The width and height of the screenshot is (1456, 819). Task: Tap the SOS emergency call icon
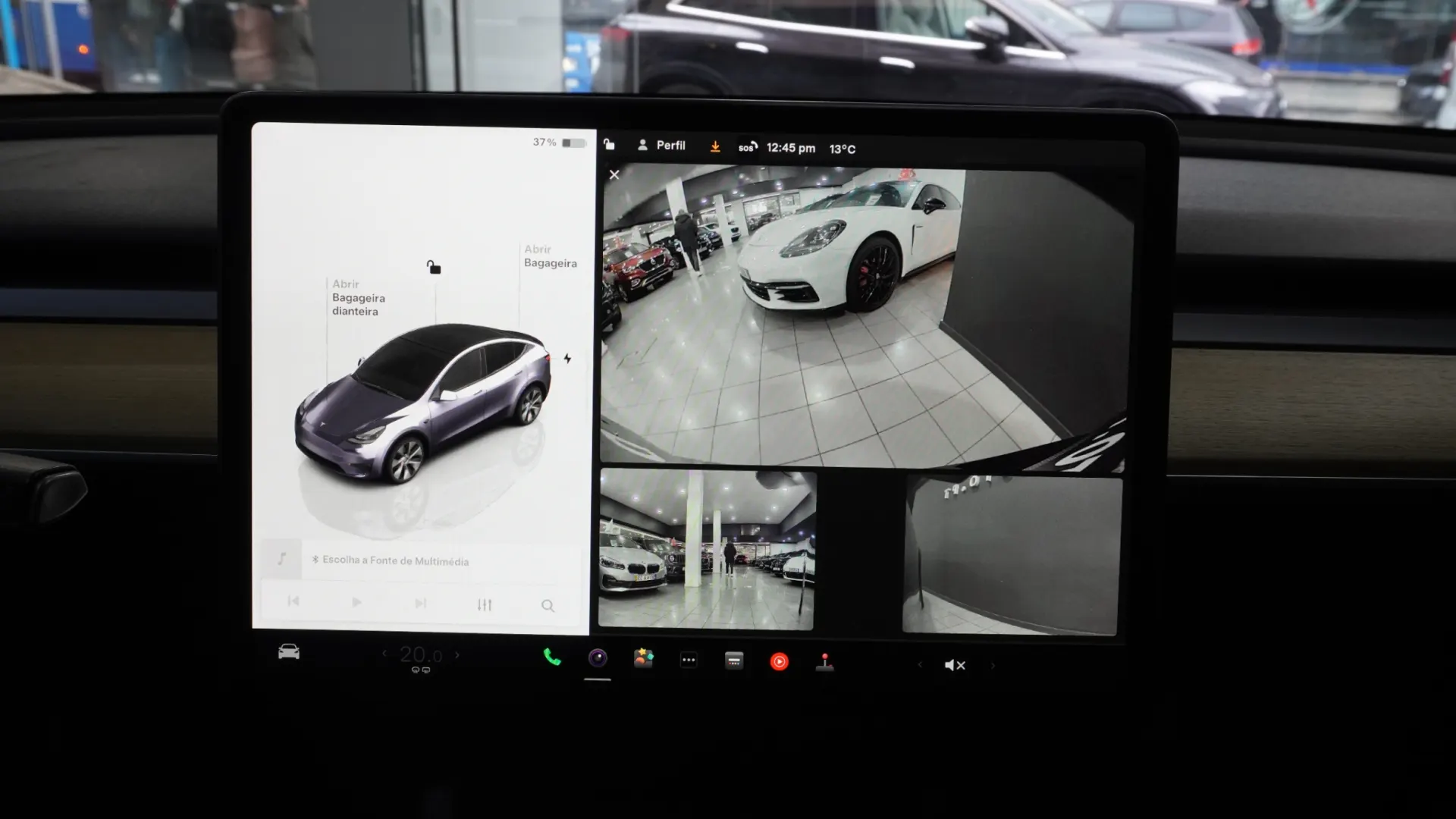click(x=746, y=146)
